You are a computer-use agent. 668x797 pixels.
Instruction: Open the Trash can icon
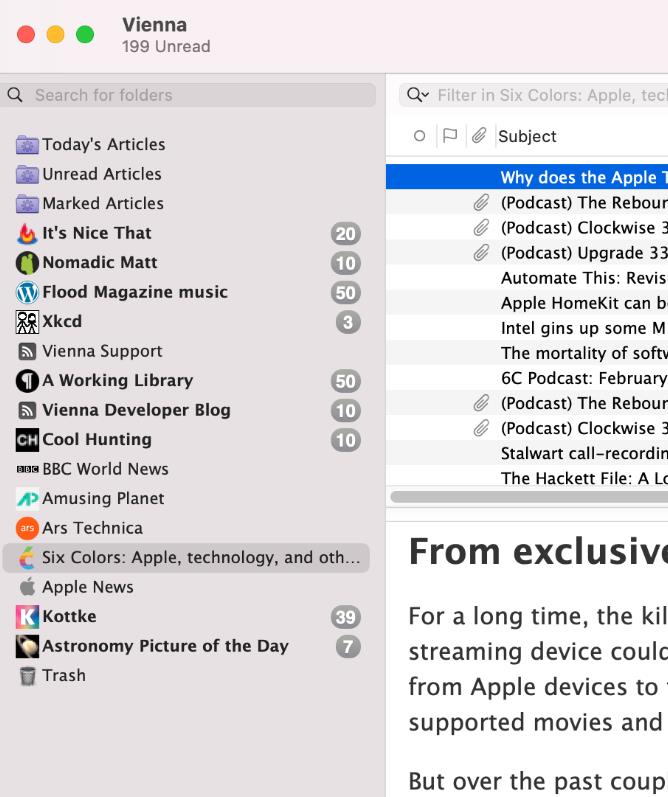click(x=27, y=676)
